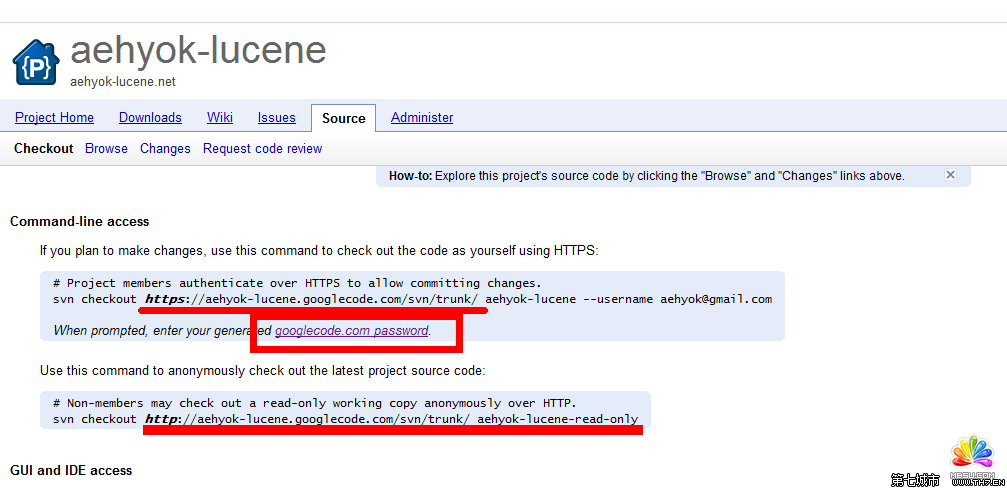Click the GUI and IDE access heading
Screen dimensions: 1007x489
[x=71, y=470]
